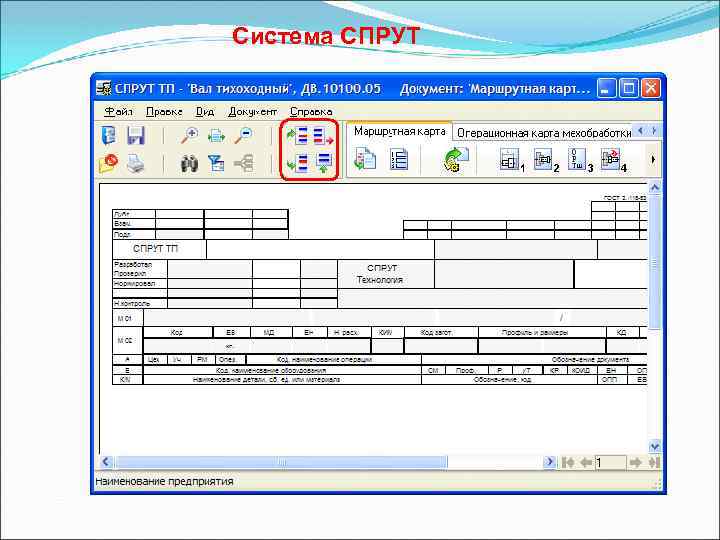720x540 pixels.
Task: Click the СПРУТ Технология cell
Action: pos(386,274)
